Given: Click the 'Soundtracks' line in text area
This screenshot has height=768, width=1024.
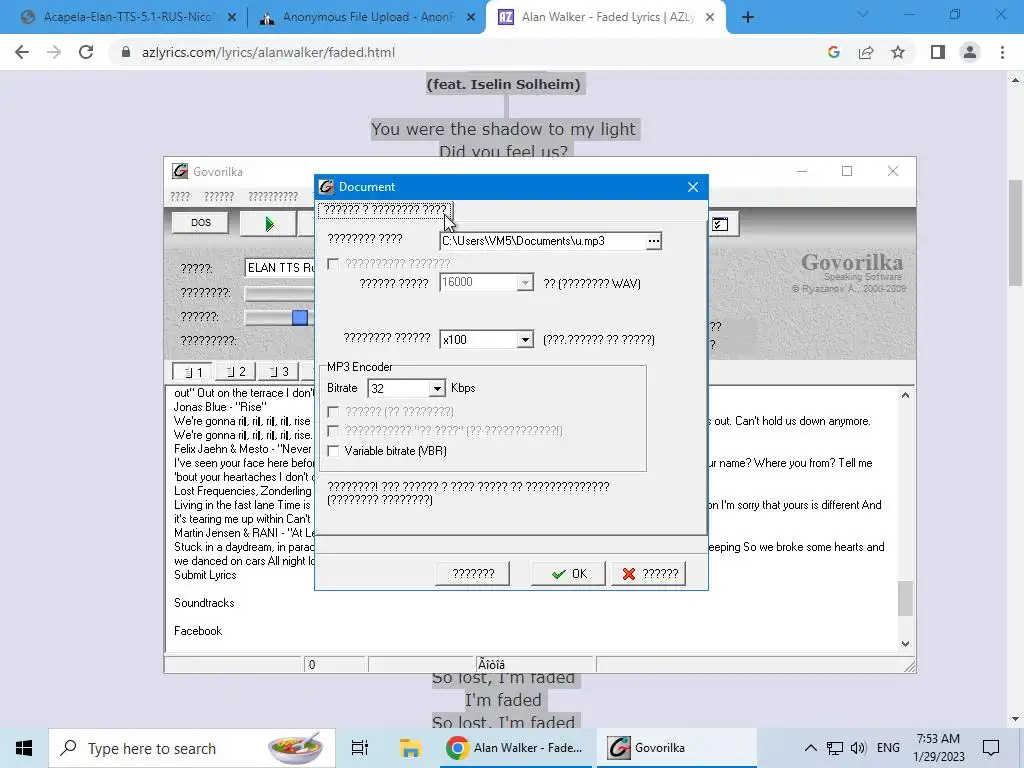Looking at the screenshot, I should (204, 603).
